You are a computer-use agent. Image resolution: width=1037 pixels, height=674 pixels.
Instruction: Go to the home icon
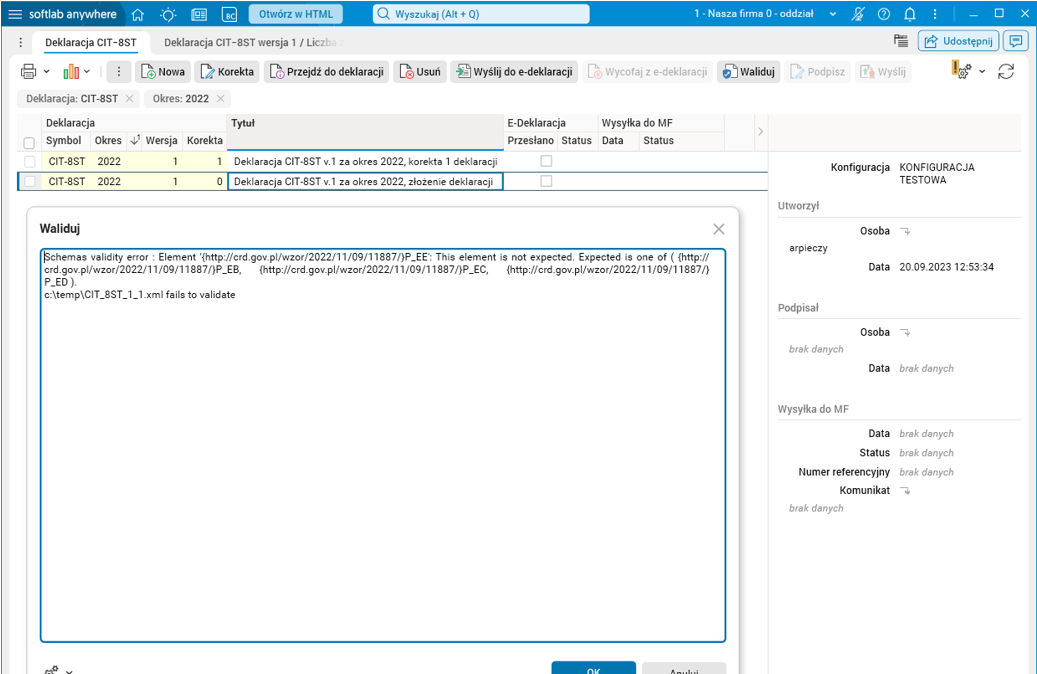click(138, 14)
